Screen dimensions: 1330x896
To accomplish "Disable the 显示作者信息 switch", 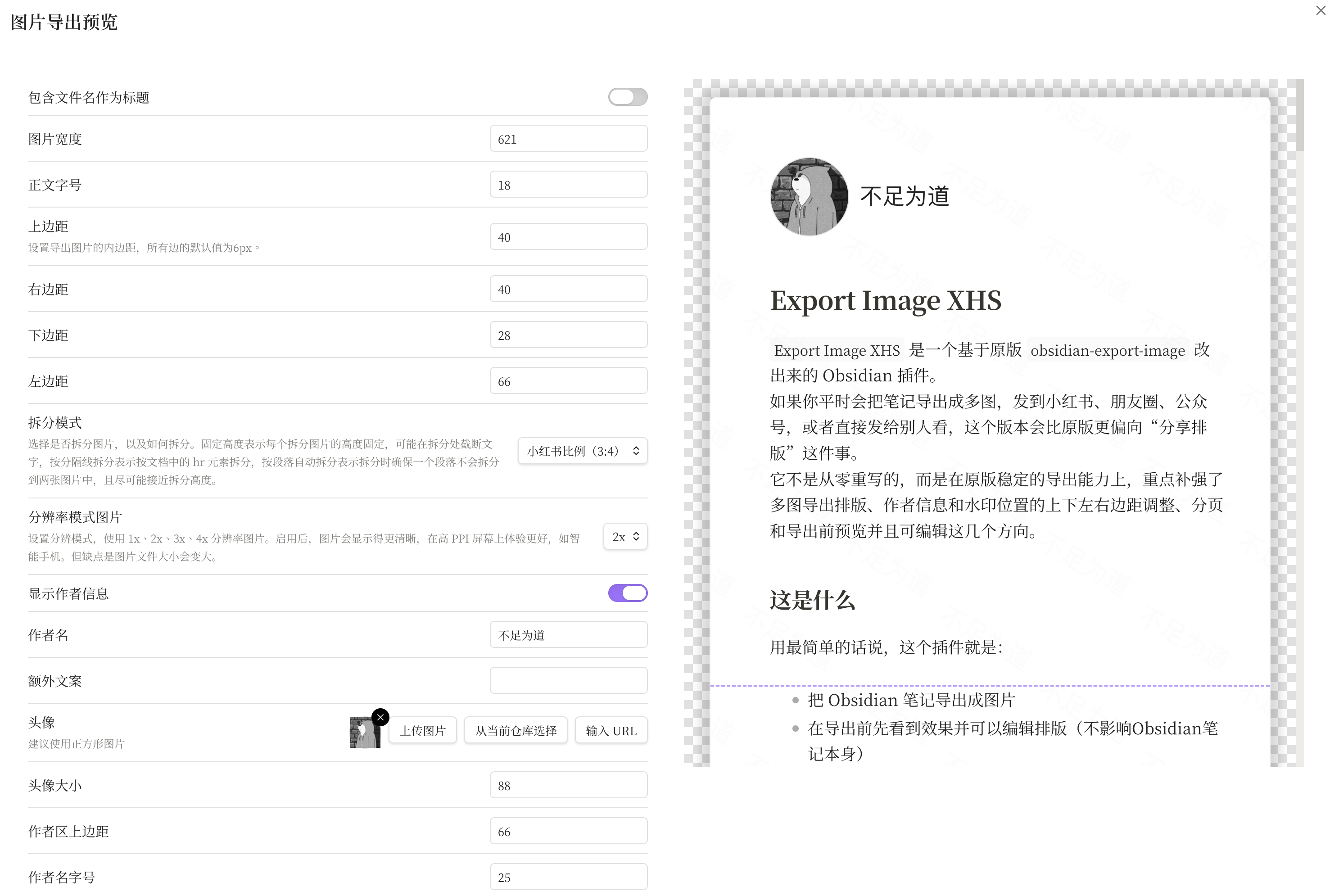I will [627, 593].
